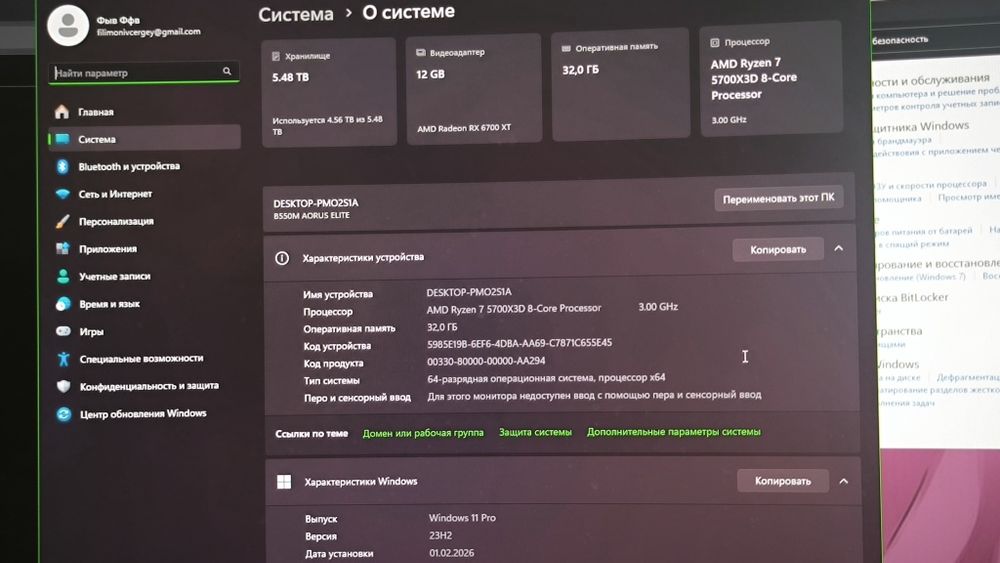The image size is (1000, 563).
Task: Click the Оперативная память card icon
Action: pyautogui.click(x=566, y=48)
